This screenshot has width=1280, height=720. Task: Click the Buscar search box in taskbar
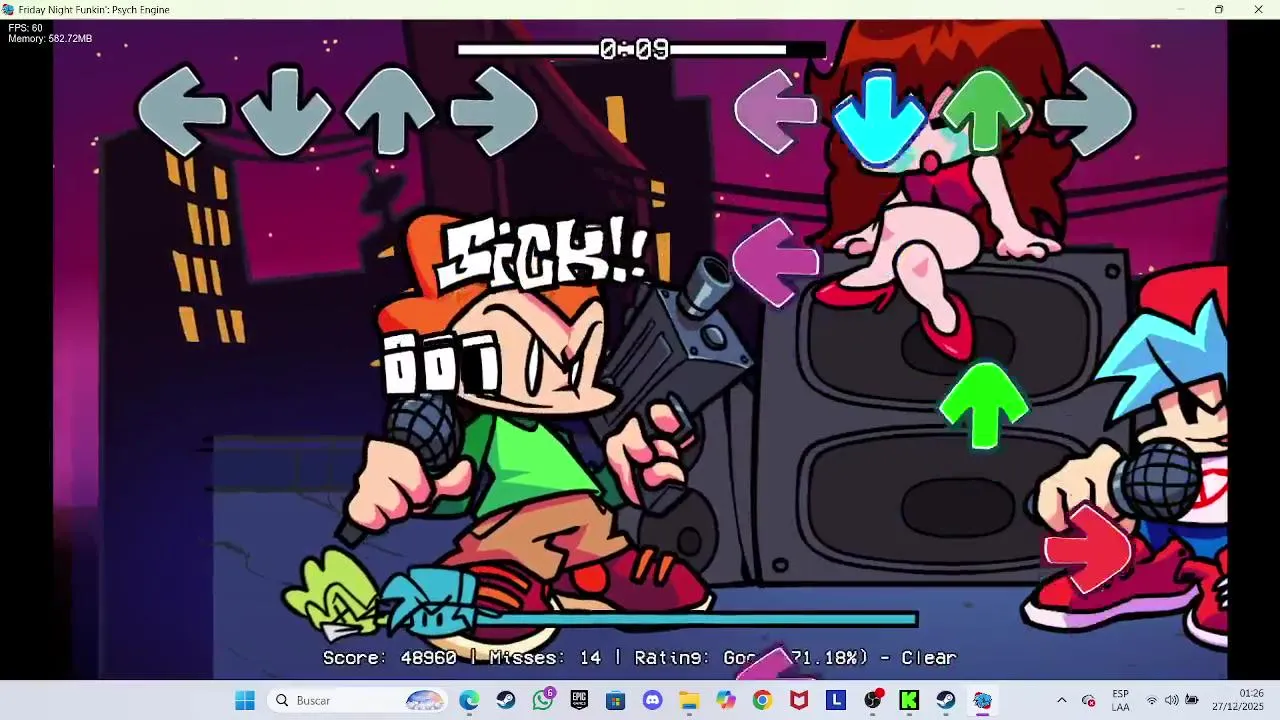click(359, 700)
